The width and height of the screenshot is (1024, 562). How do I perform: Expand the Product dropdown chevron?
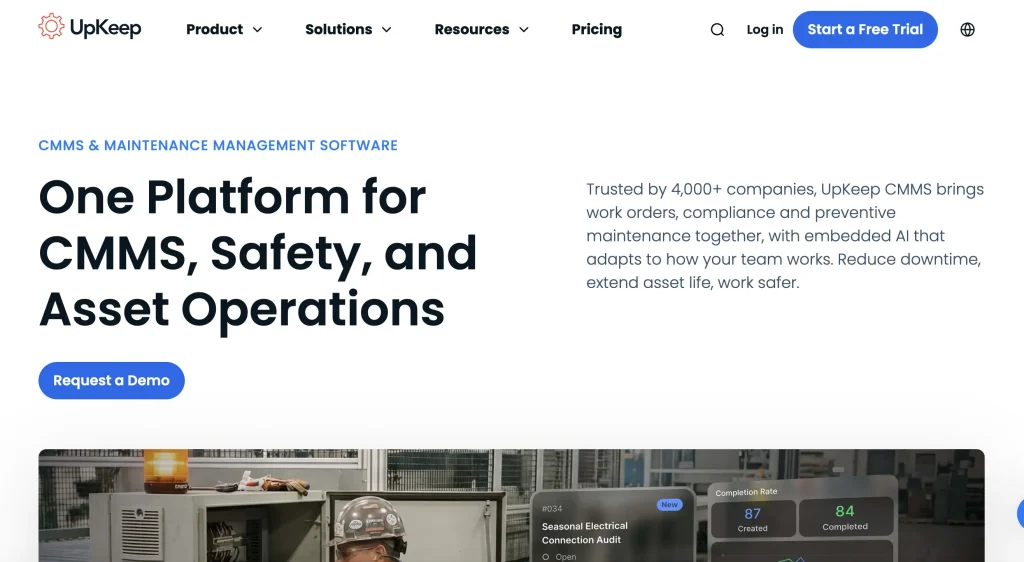tap(257, 30)
